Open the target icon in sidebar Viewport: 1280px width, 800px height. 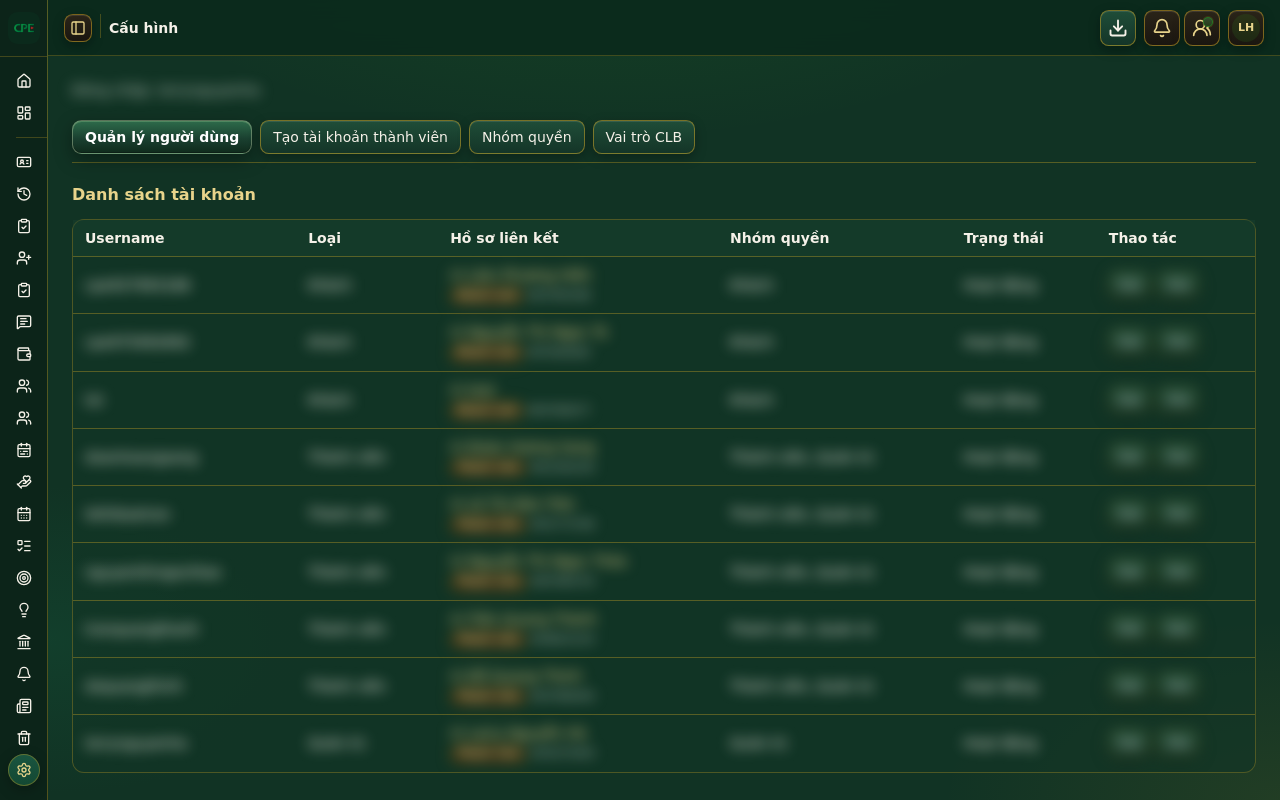[24, 578]
